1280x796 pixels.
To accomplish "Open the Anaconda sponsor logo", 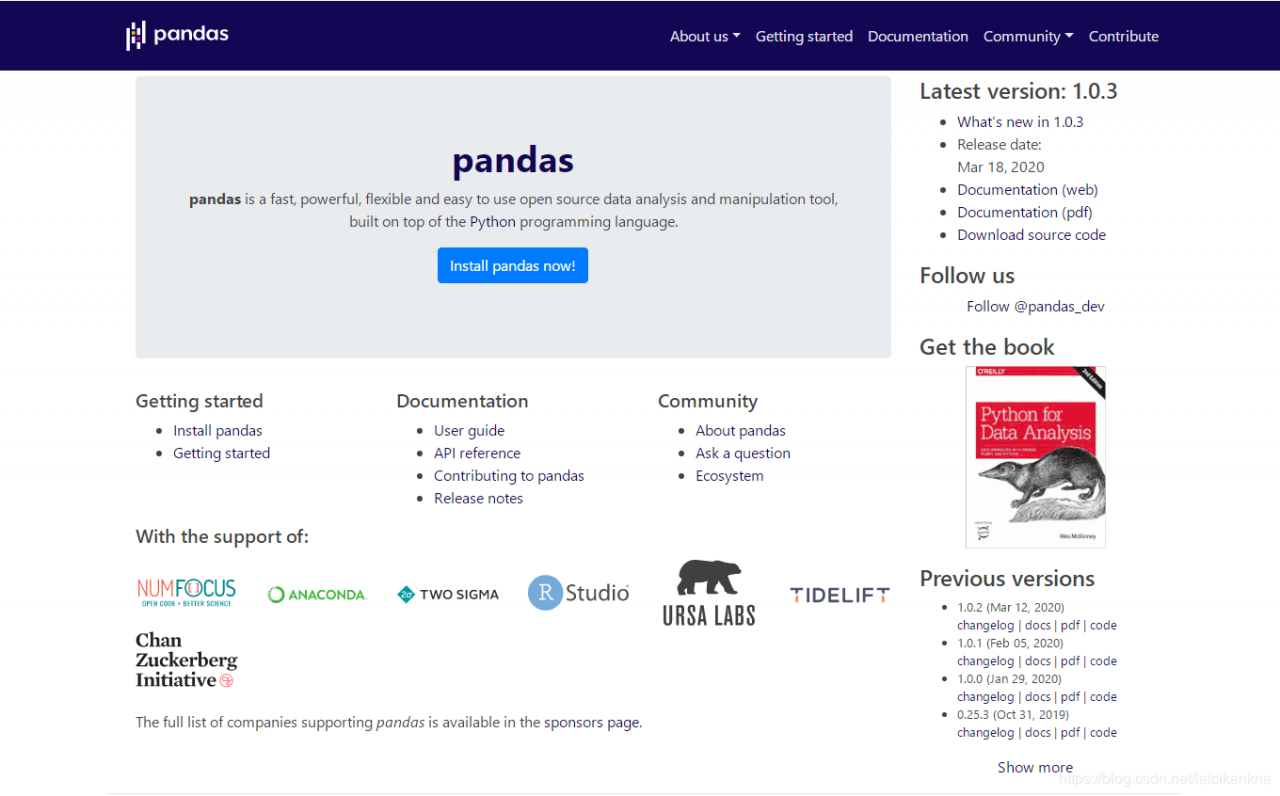I will coord(317,594).
